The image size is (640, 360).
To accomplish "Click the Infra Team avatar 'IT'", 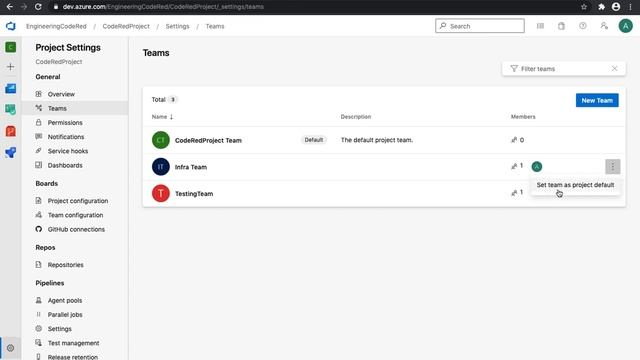I will [161, 167].
